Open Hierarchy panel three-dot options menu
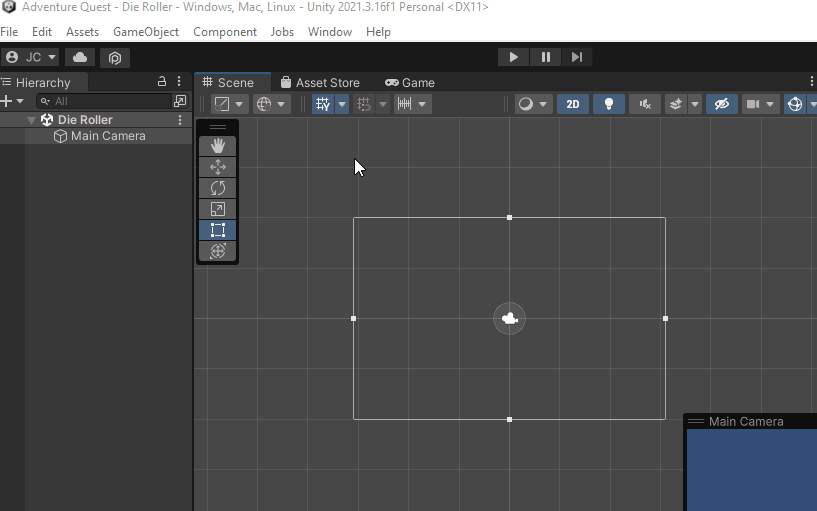The width and height of the screenshot is (817, 511). tap(179, 81)
